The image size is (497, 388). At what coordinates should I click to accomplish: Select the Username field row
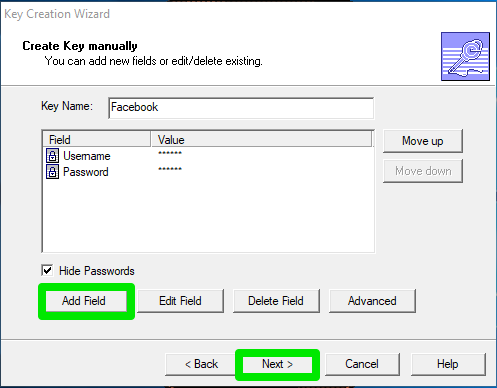(x=208, y=156)
